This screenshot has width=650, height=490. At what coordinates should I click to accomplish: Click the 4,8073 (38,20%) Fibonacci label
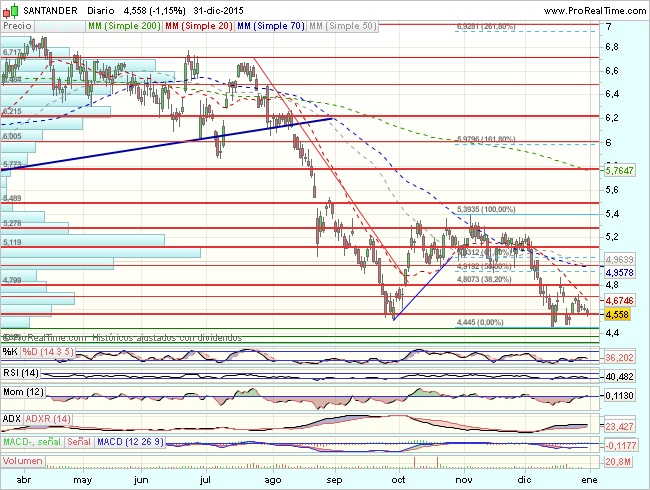(x=484, y=279)
